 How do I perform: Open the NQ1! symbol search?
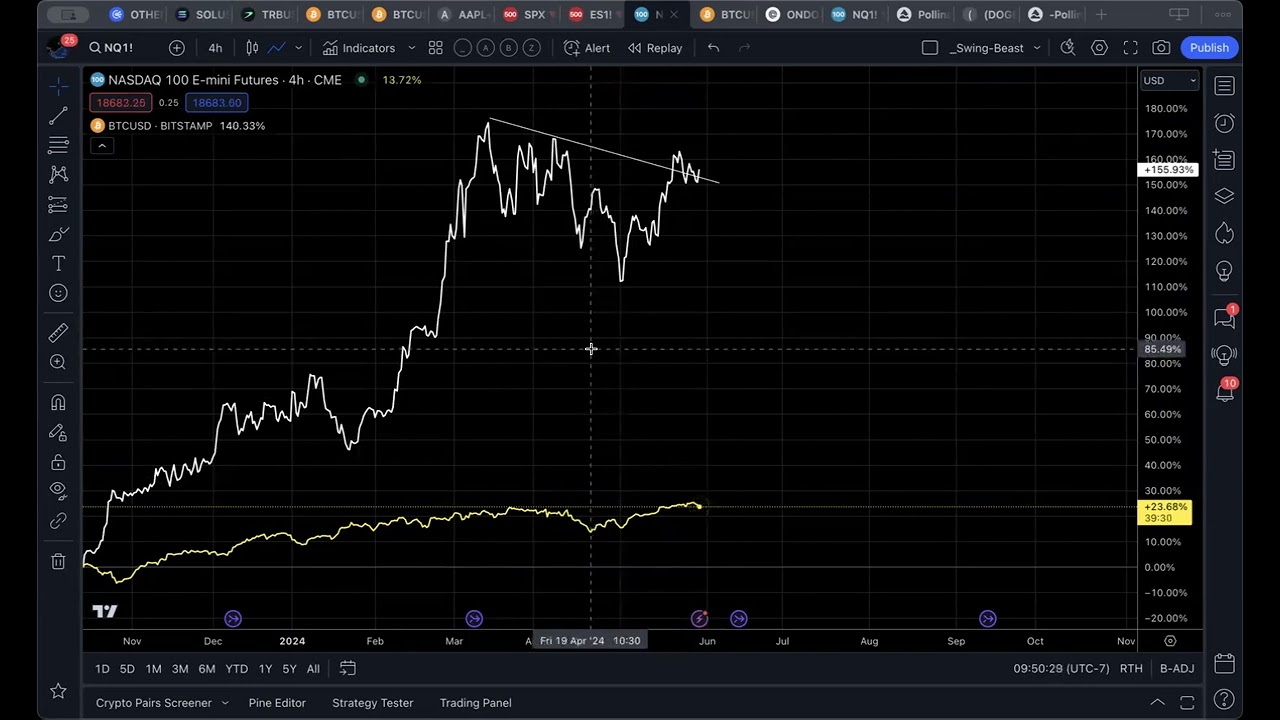click(111, 48)
